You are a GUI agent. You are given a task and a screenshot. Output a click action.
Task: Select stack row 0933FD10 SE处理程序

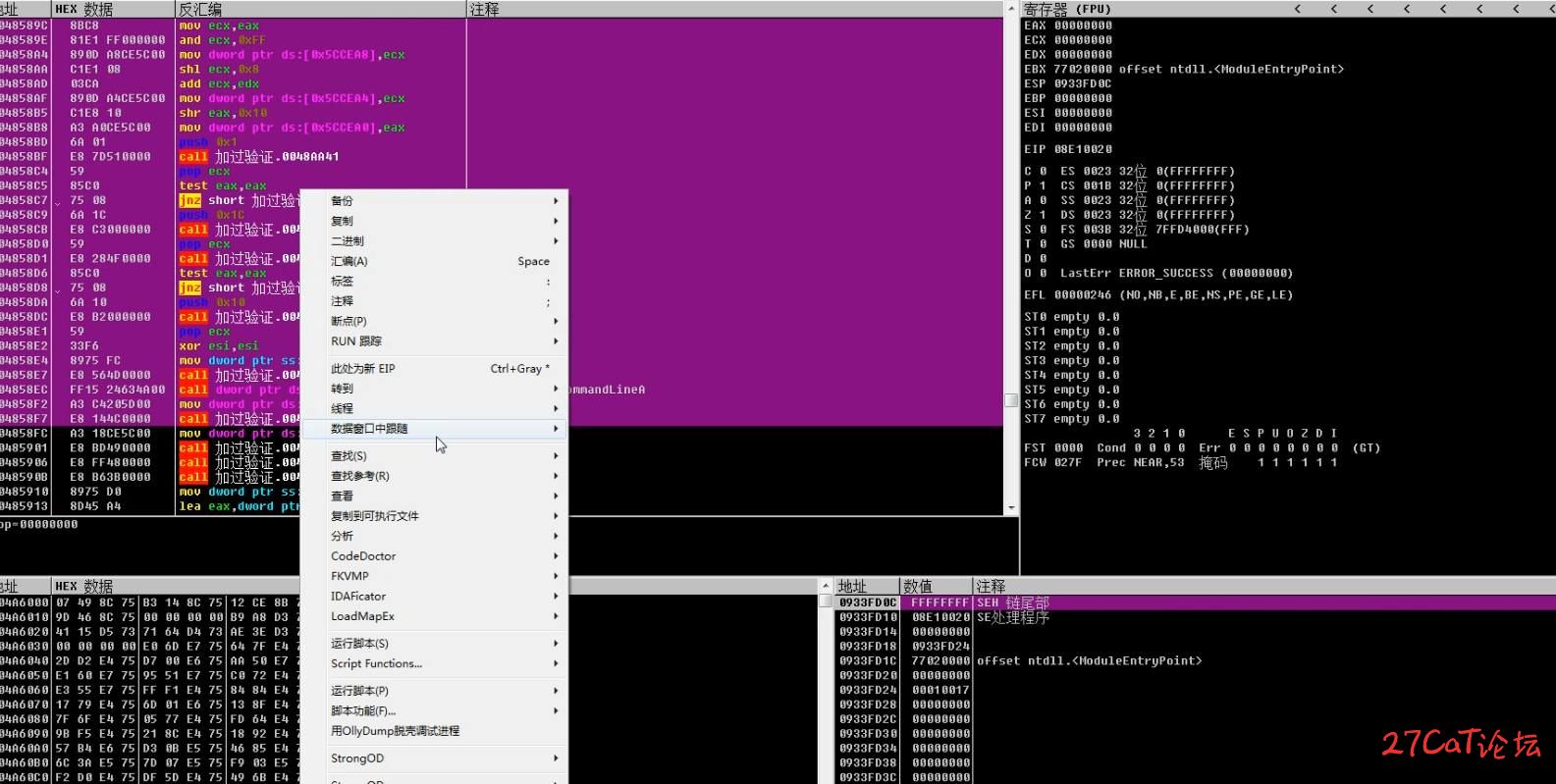point(1195,617)
